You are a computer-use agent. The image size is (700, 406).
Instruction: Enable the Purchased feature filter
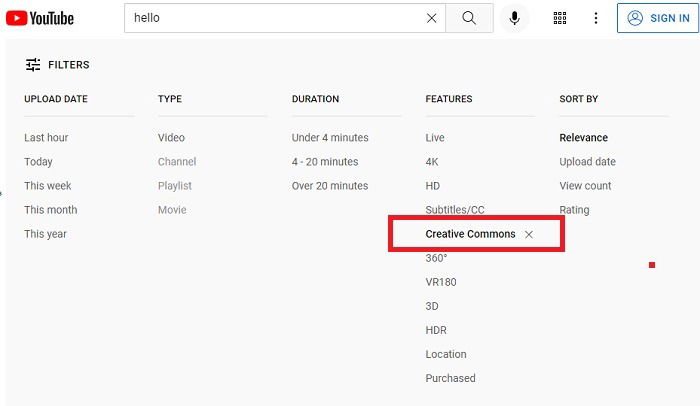(450, 379)
